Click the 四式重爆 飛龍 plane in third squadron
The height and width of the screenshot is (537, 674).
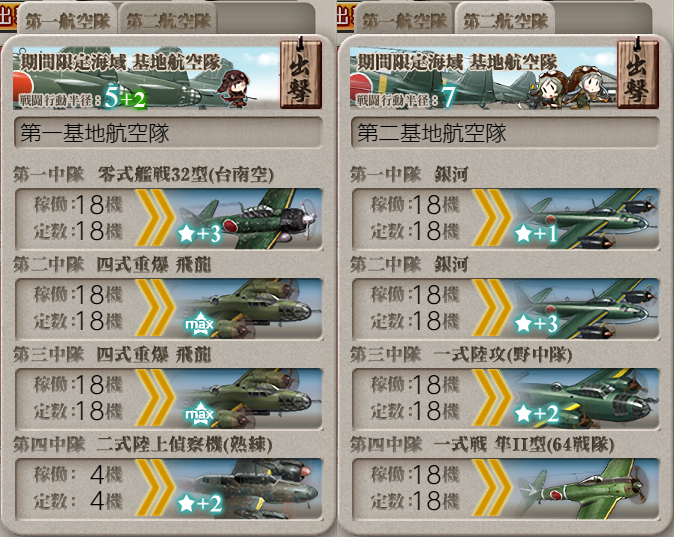[x=169, y=399]
